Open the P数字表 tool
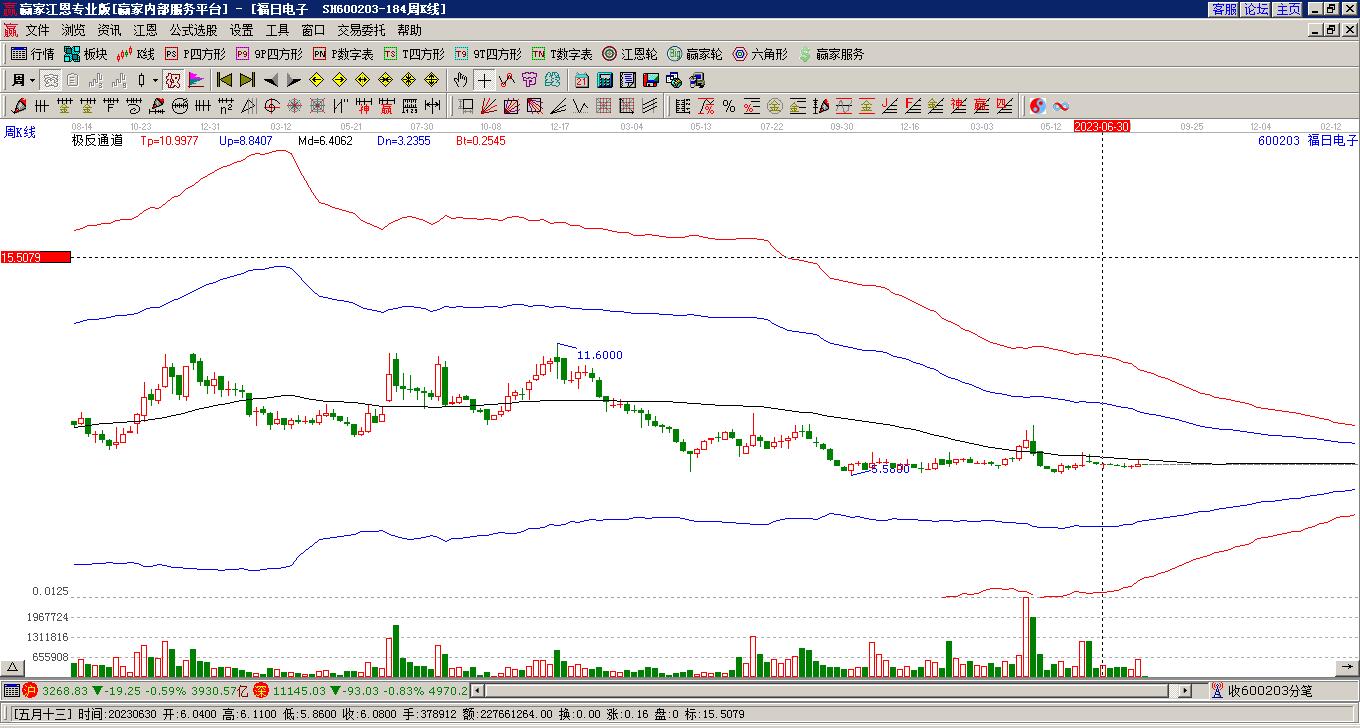Screen dimensions: 1360x728 coord(343,54)
